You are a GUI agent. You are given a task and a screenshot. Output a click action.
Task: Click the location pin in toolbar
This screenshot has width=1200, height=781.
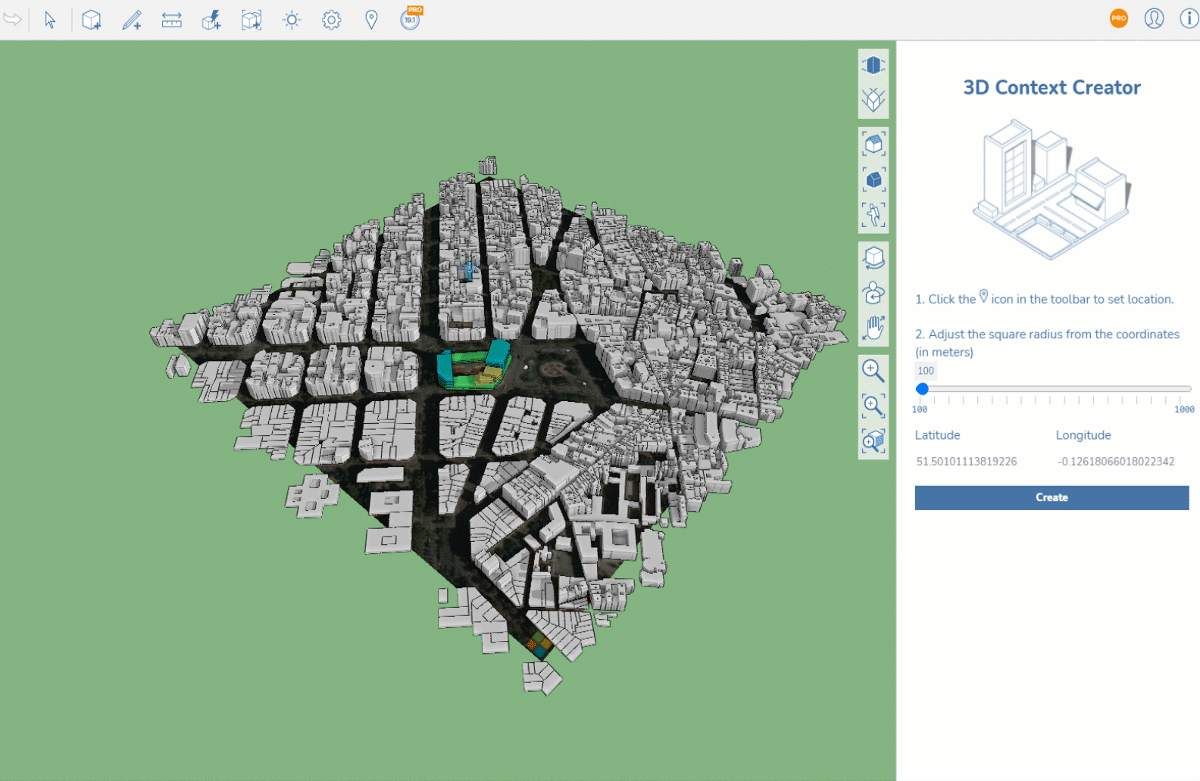(x=371, y=20)
